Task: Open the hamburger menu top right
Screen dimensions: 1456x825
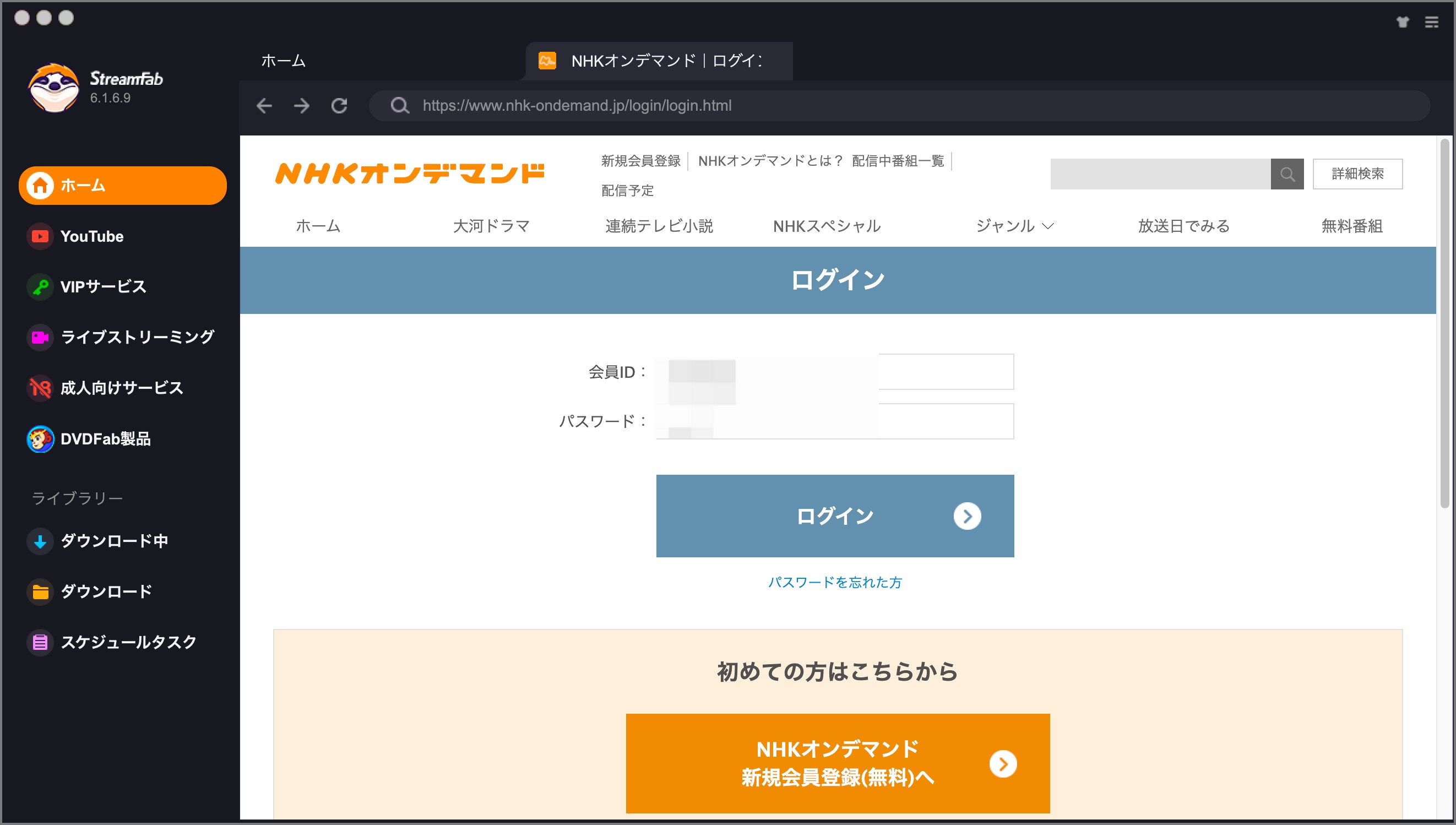Action: (x=1432, y=22)
